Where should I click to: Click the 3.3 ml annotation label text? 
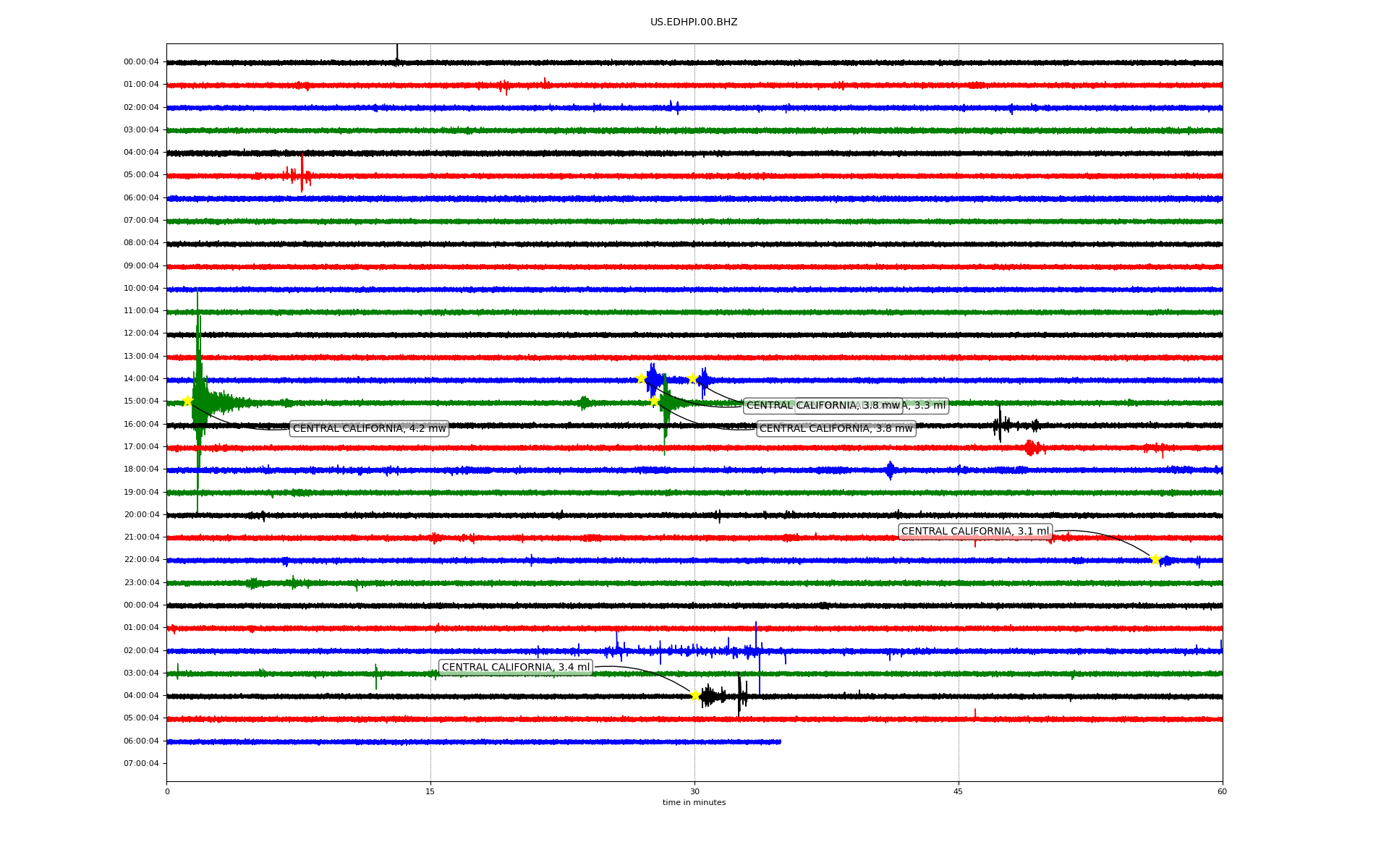[930, 406]
